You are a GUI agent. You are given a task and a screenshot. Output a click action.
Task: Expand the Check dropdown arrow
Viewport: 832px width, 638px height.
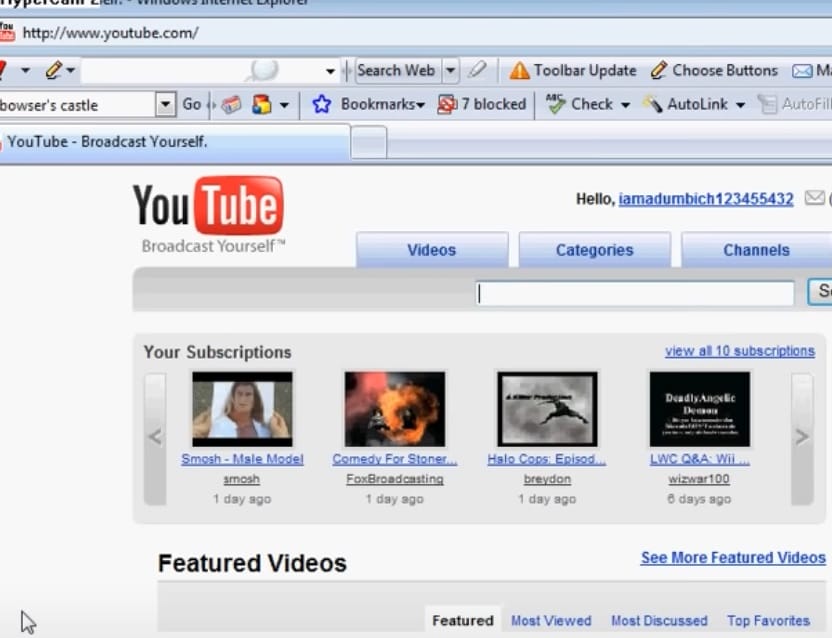(626, 105)
